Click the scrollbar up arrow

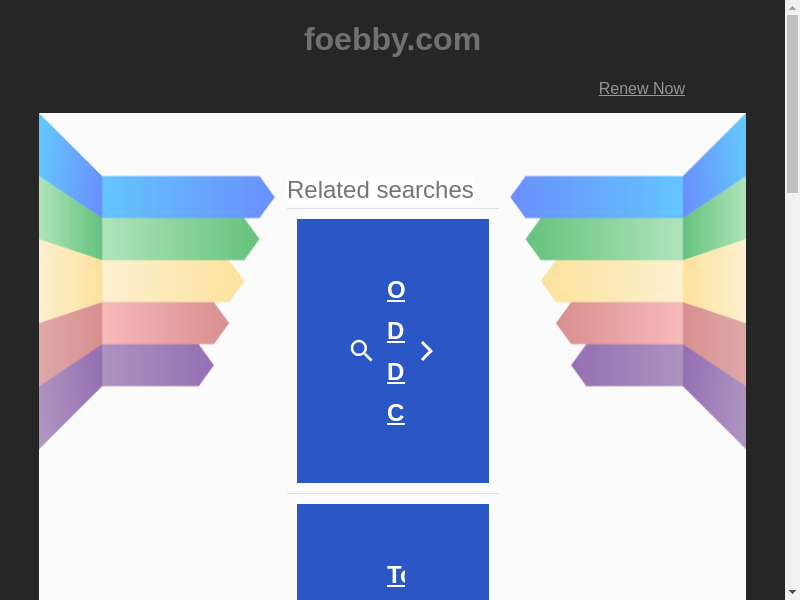(x=792, y=8)
